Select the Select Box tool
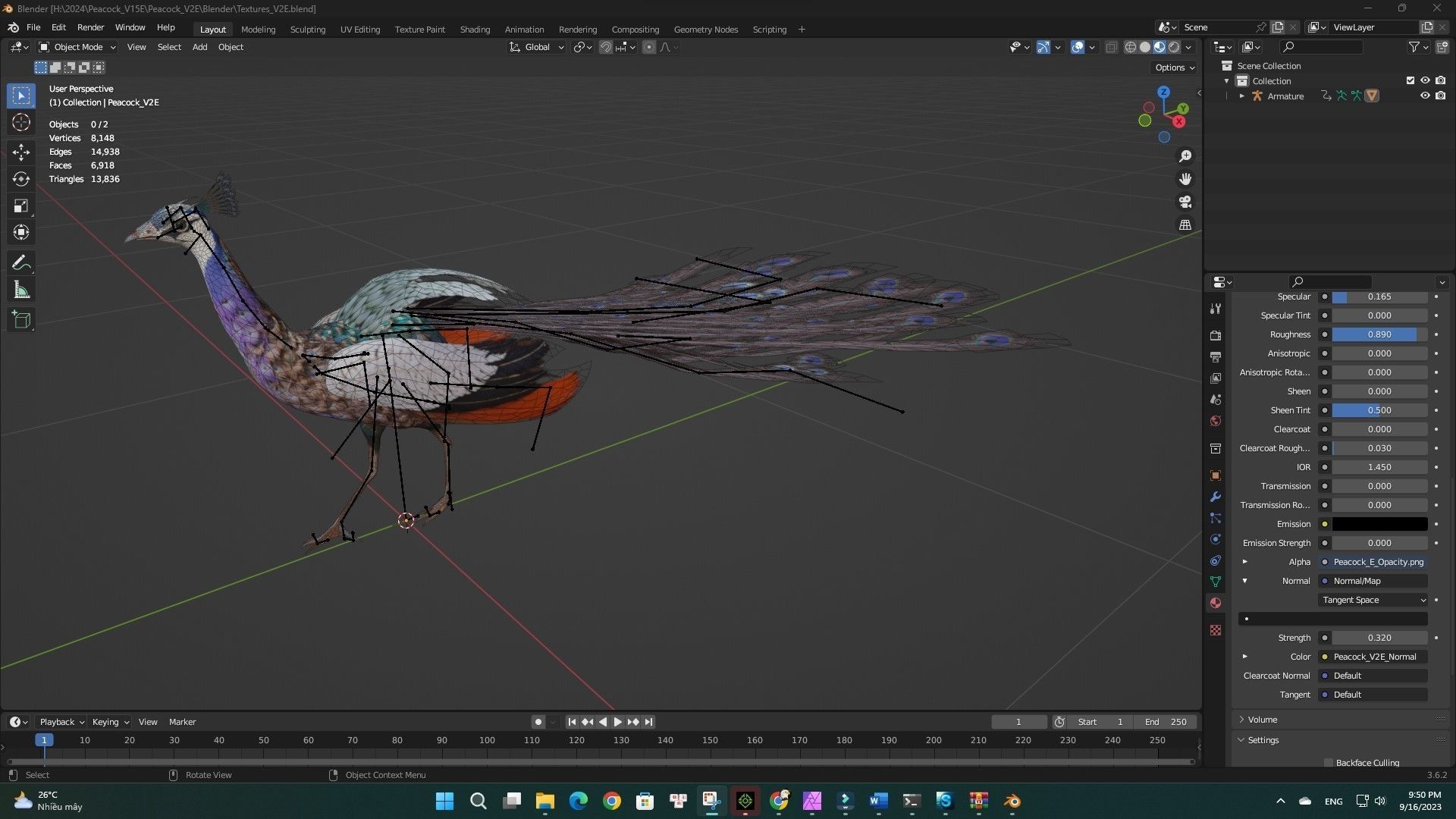Screen dimensions: 1456x819 click(x=21, y=96)
